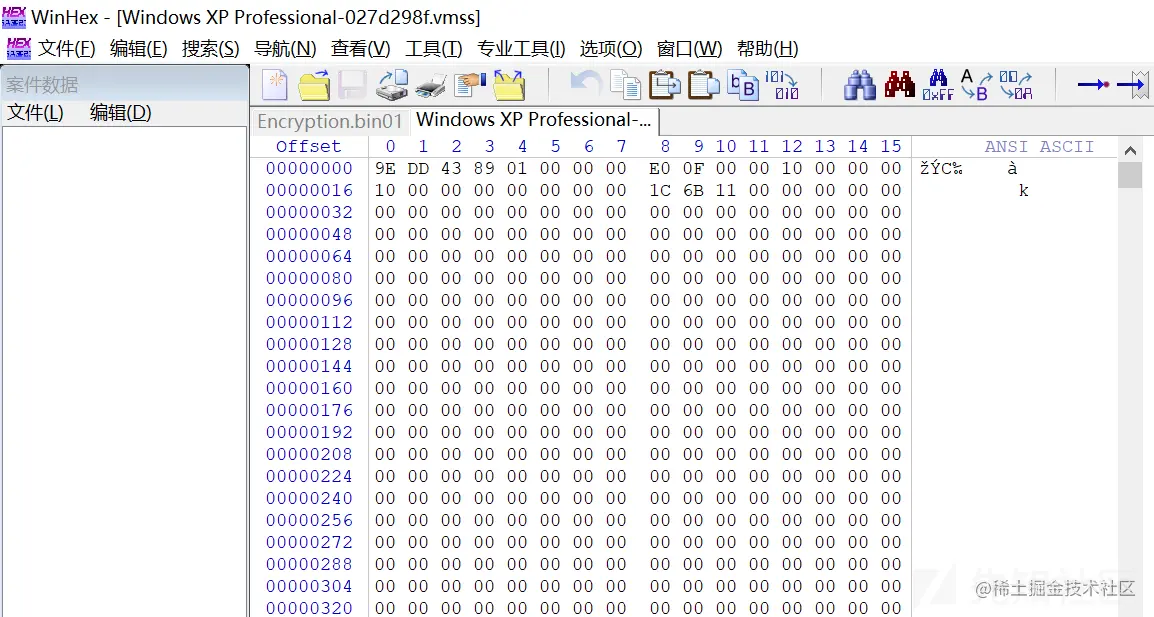Viewport: 1154px width, 617px height.
Task: Open 文件(L) in the case data panel
Action: click(35, 113)
